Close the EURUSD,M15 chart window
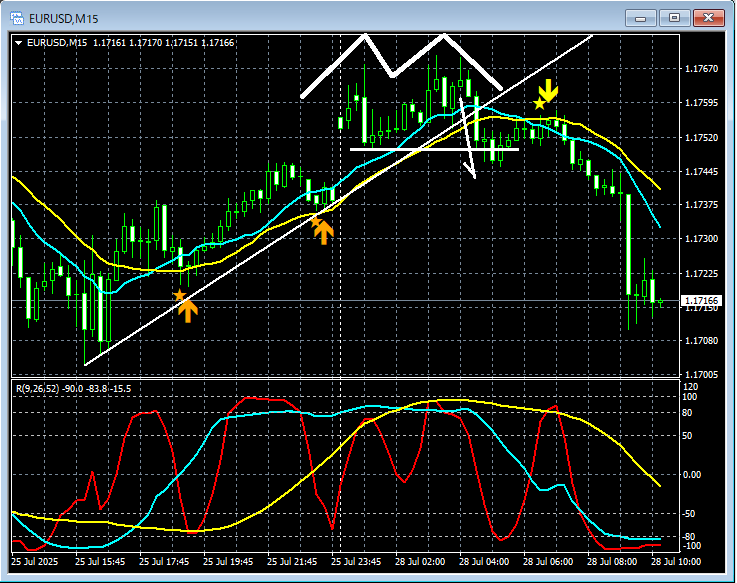The image size is (737, 583). [709, 18]
